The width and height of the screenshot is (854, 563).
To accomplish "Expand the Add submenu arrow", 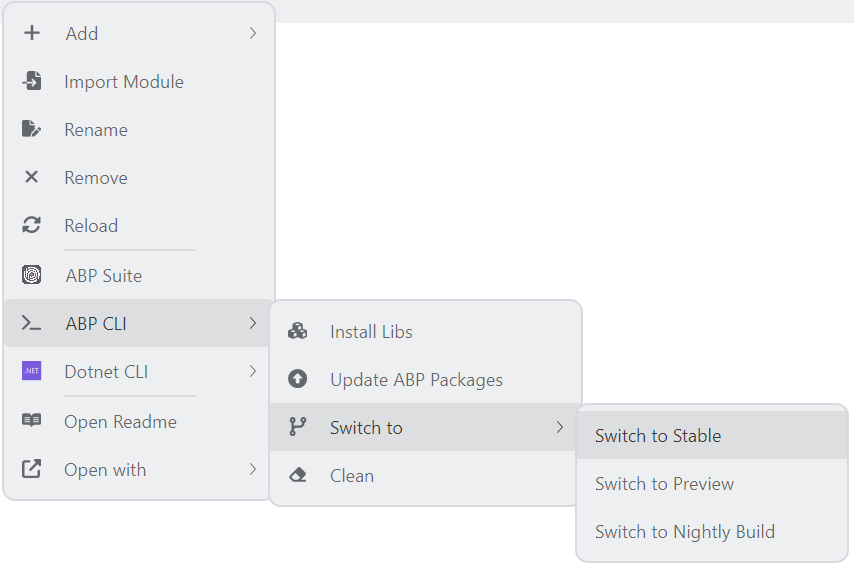I will [253, 33].
